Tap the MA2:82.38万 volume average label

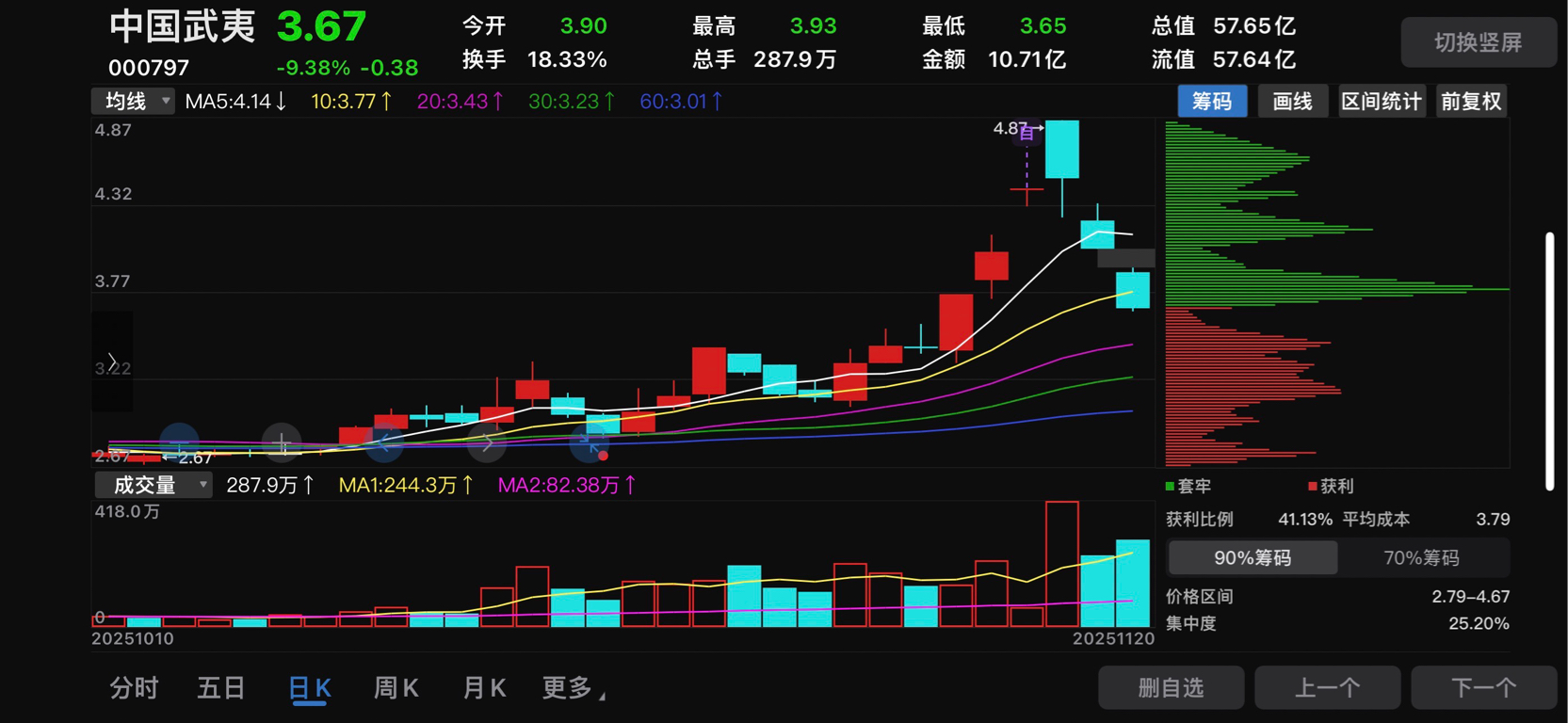coord(567,485)
